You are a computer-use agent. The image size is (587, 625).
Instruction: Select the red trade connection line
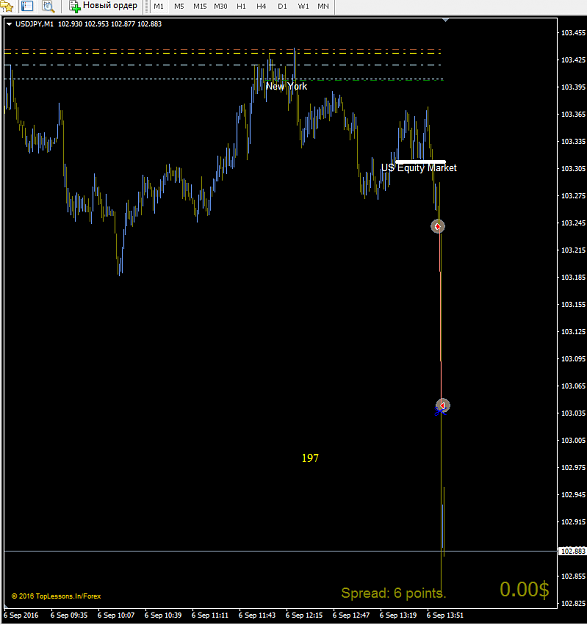(x=440, y=316)
